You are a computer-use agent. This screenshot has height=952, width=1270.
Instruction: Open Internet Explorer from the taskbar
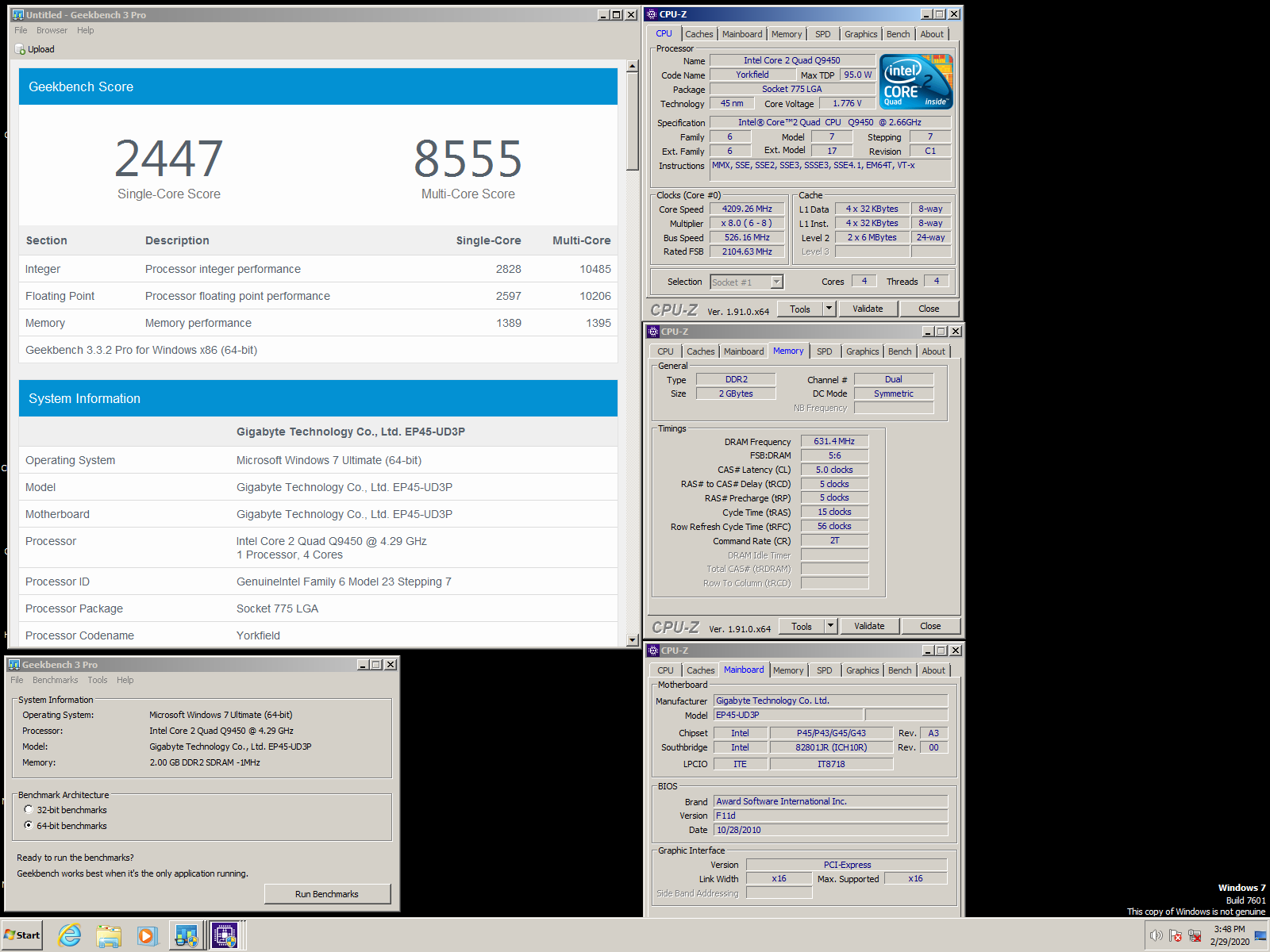[70, 936]
